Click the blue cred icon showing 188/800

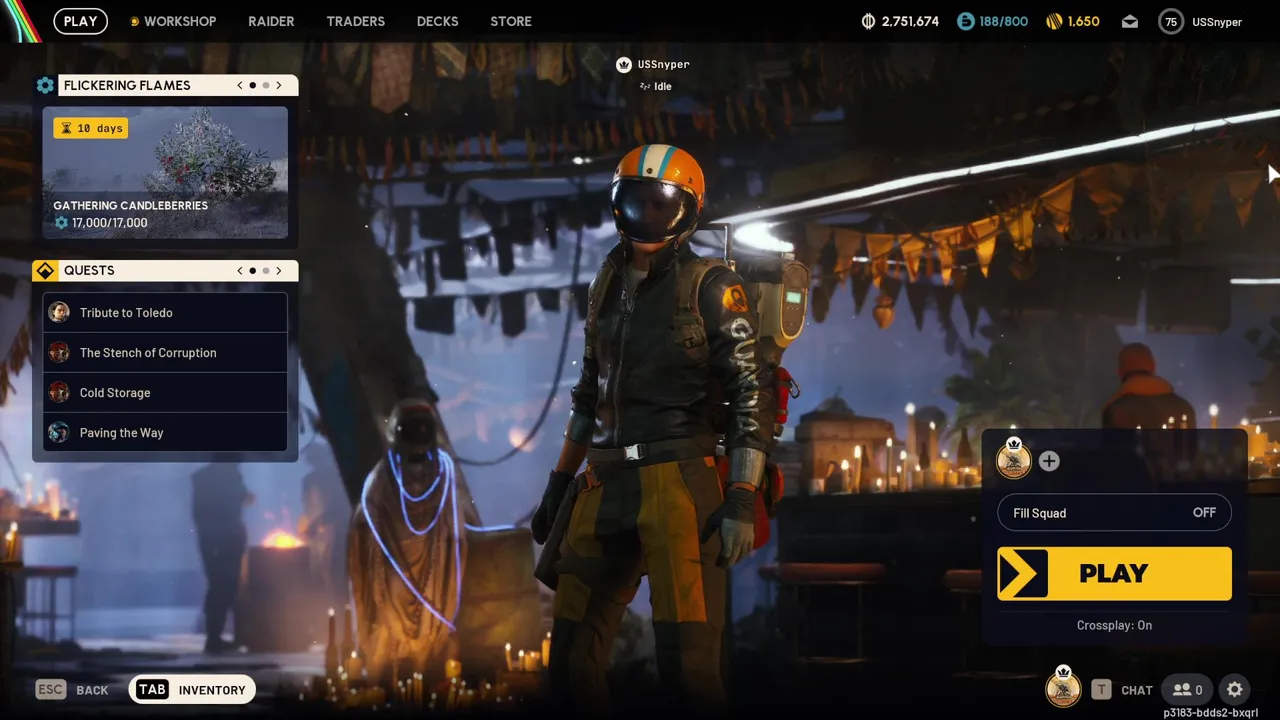tap(965, 21)
